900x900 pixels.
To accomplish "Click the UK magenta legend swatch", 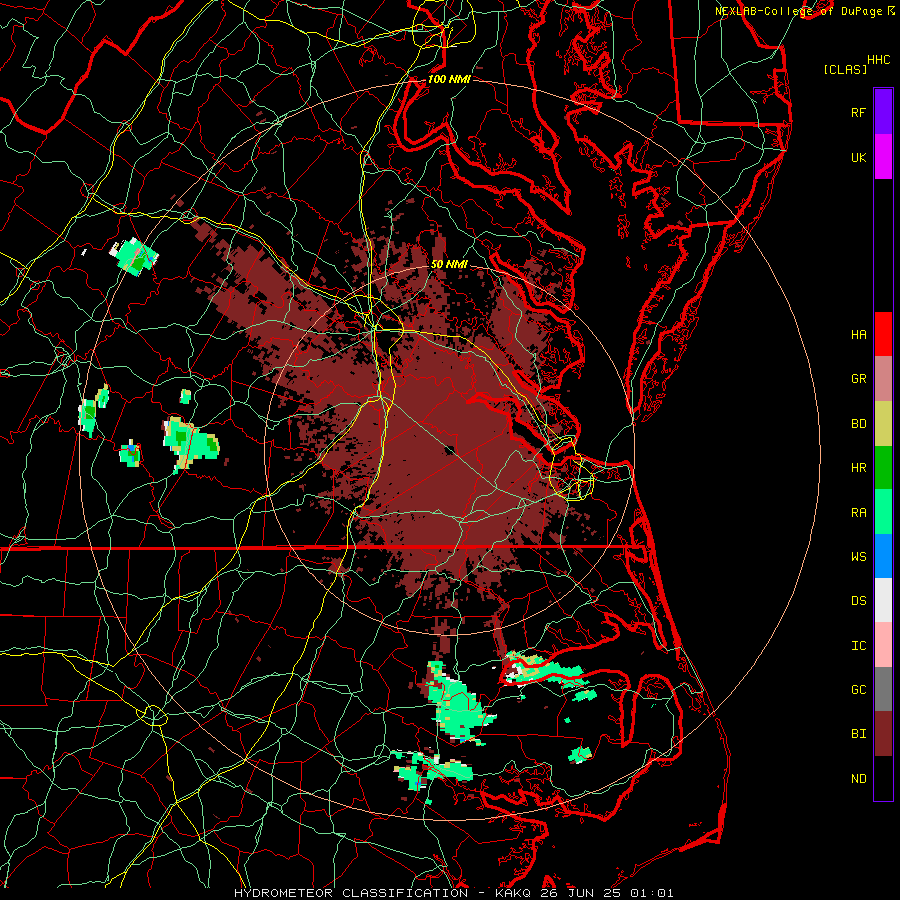I will point(883,157).
